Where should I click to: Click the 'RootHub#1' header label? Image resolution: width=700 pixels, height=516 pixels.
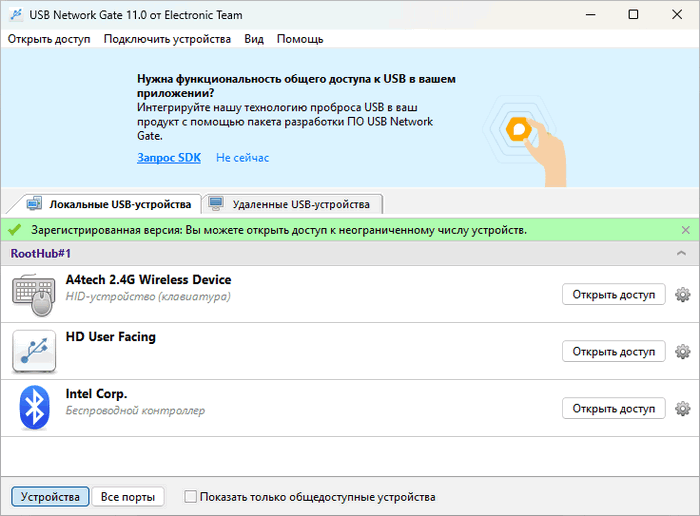[41, 254]
